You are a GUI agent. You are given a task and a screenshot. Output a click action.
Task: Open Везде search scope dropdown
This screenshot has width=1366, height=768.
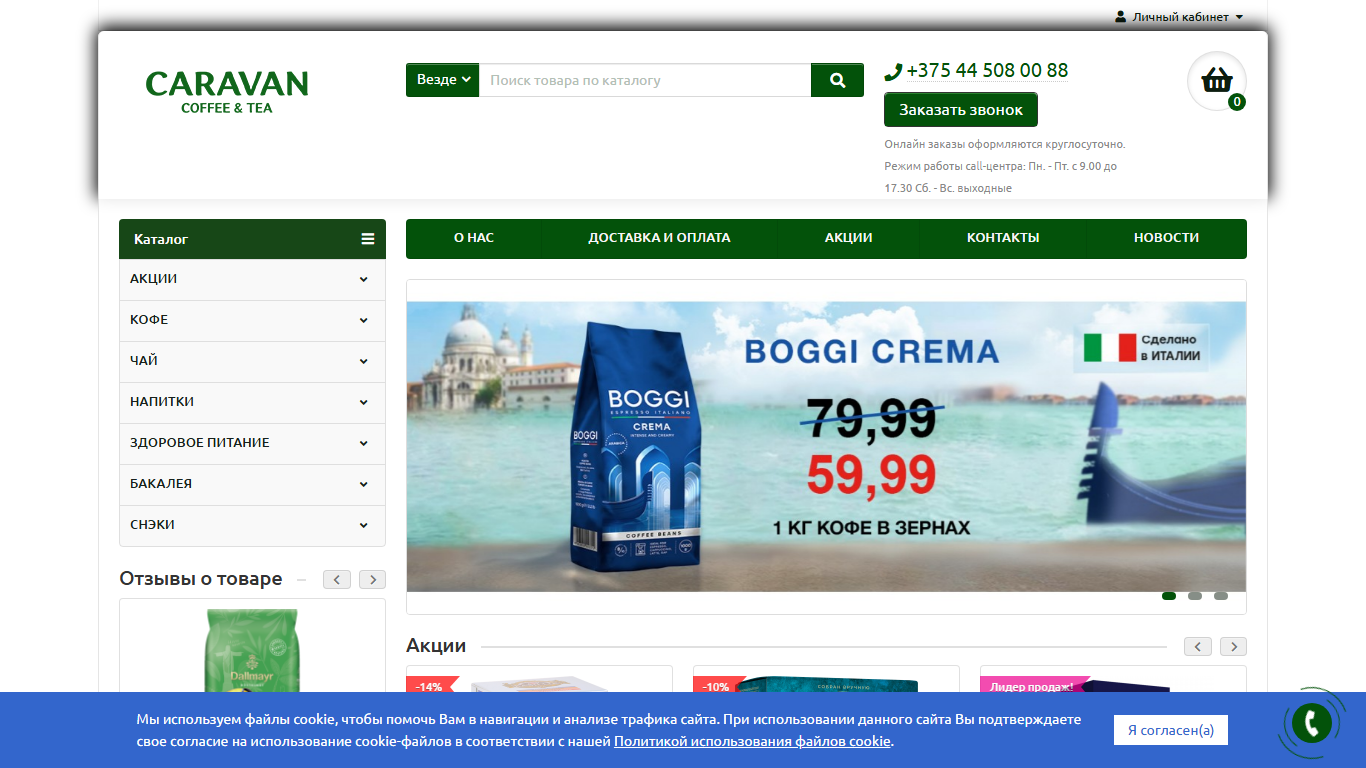pyautogui.click(x=442, y=80)
